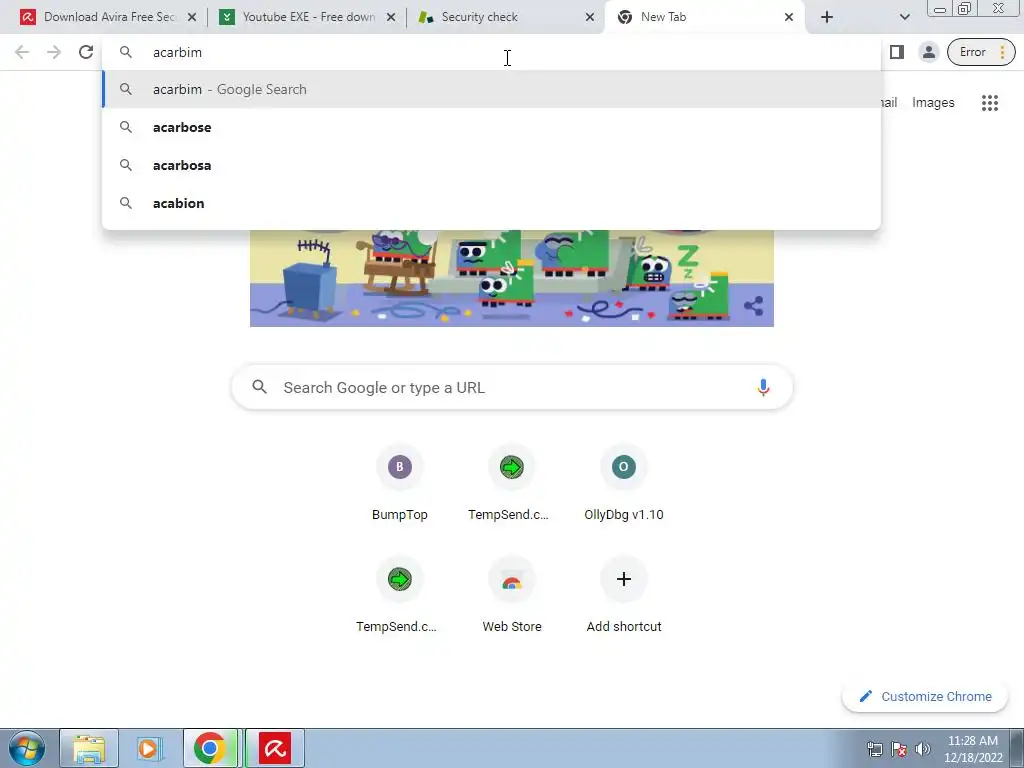
Task: Share the Google Doodle
Action: [x=753, y=306]
